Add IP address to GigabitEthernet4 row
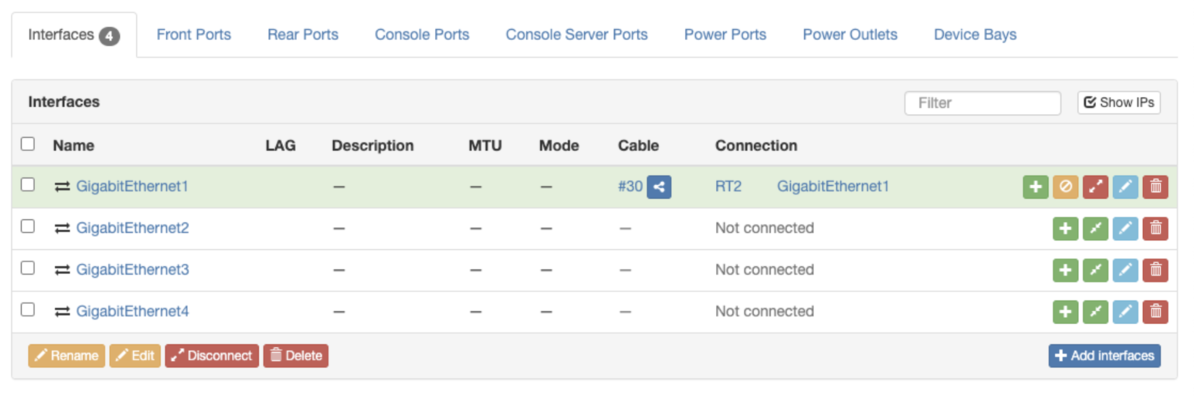This screenshot has width=1200, height=397. coord(1066,311)
